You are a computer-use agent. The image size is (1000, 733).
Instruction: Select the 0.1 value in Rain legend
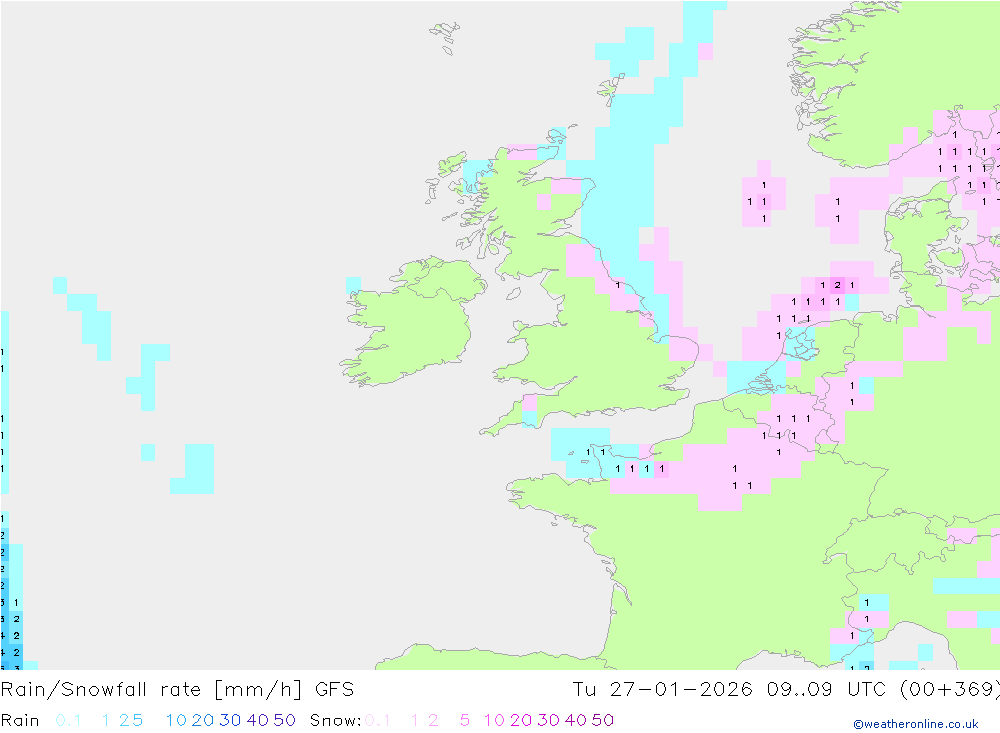click(68, 720)
